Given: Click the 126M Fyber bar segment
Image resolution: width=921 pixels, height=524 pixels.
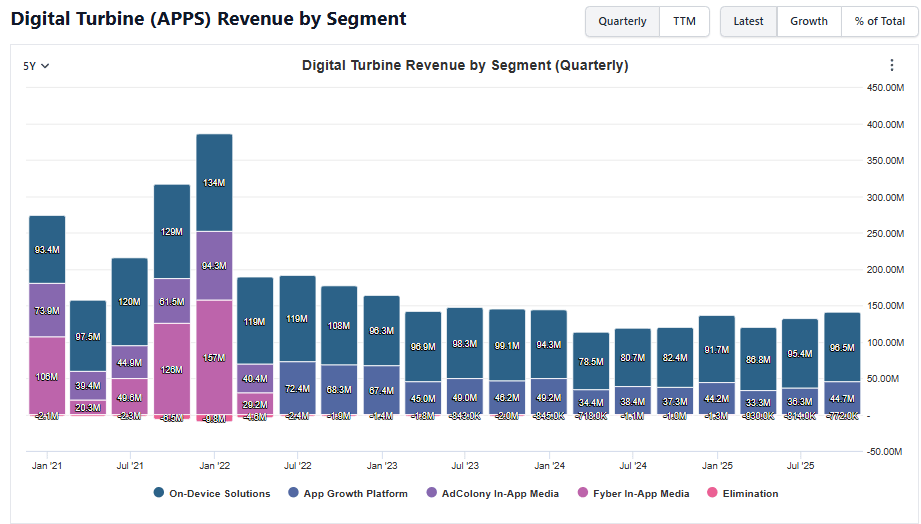Looking at the screenshot, I should pos(172,370).
